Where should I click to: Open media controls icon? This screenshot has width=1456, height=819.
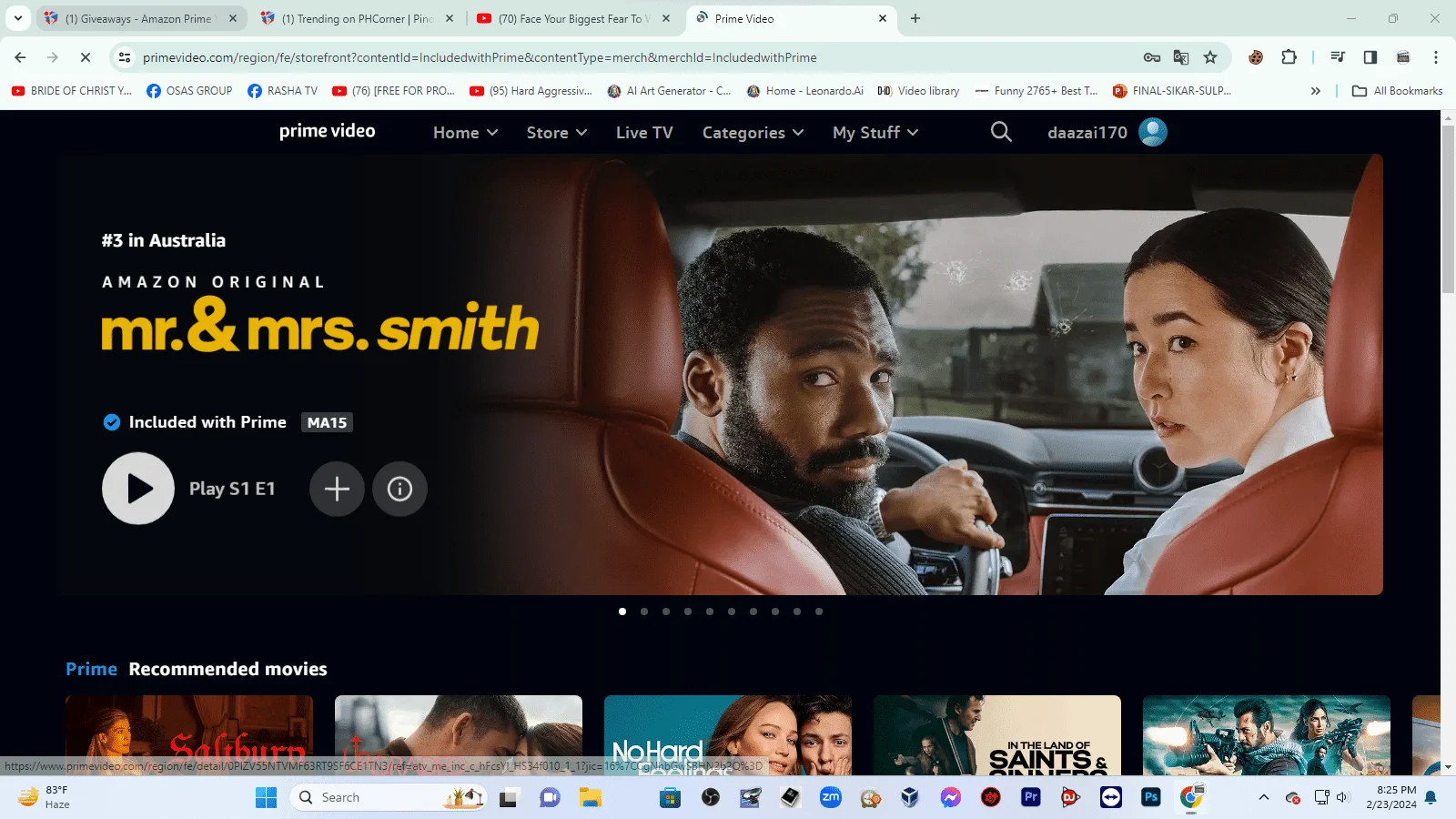[1338, 57]
